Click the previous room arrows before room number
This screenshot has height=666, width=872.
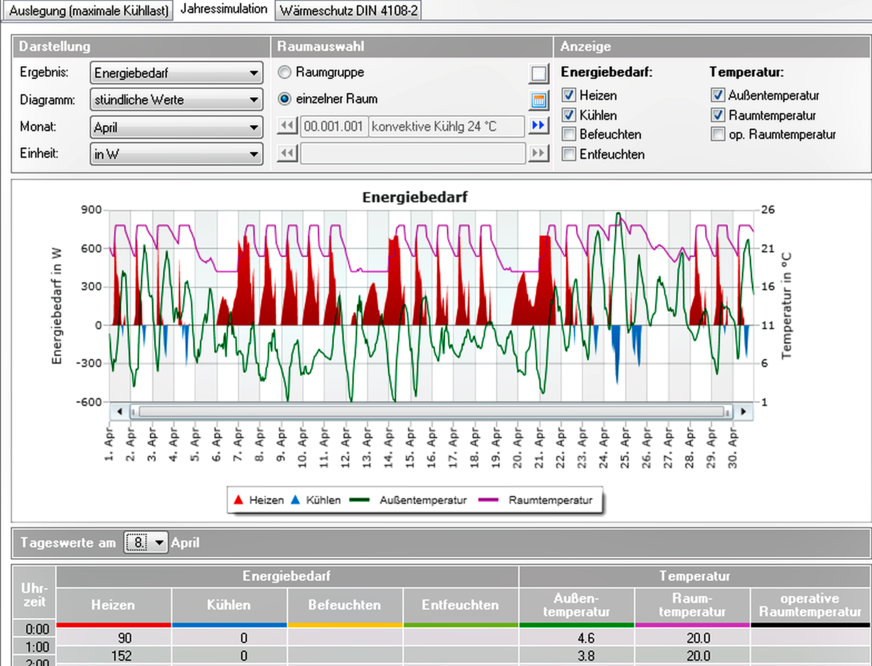286,126
